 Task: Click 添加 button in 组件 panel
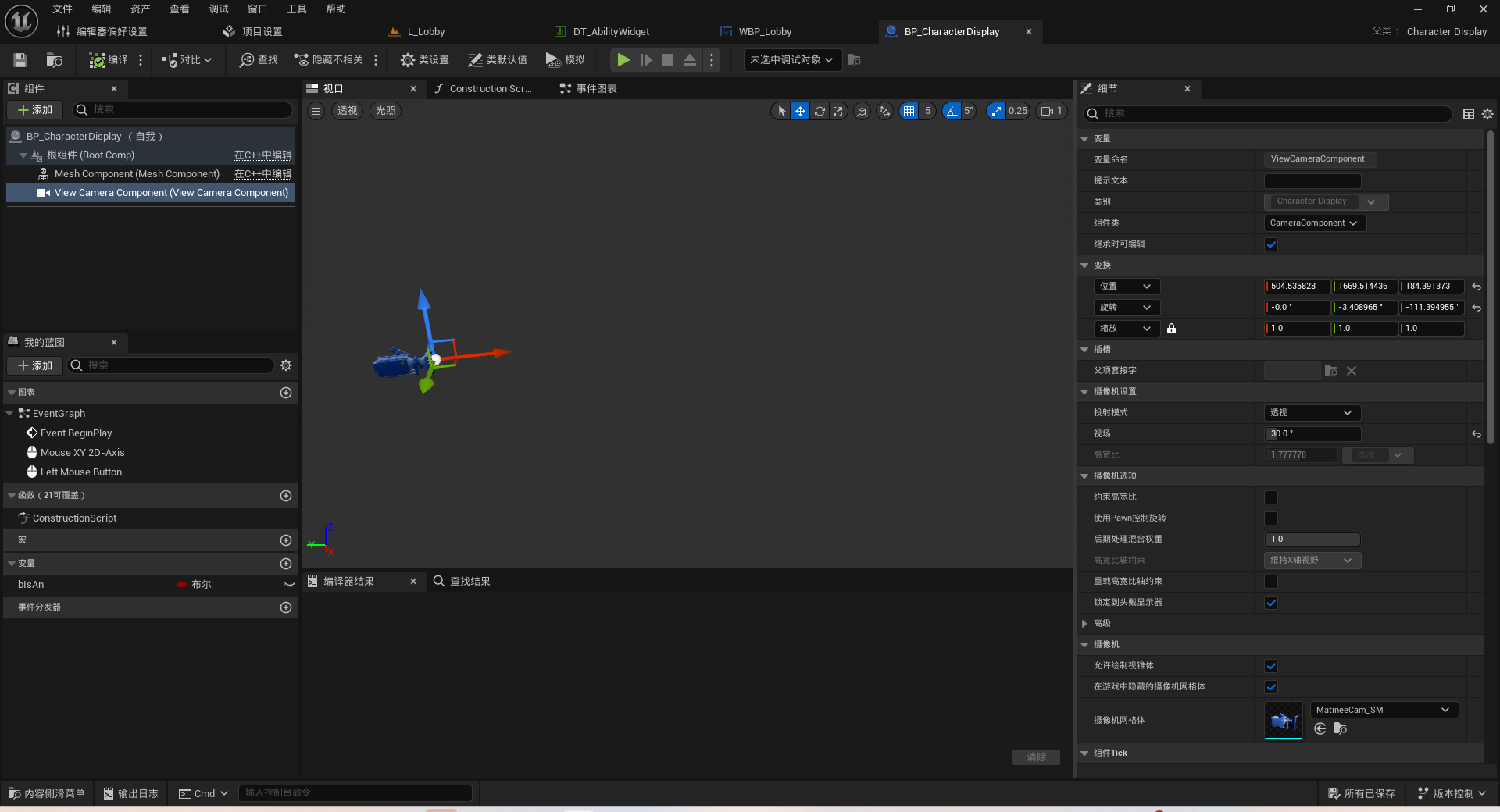point(35,110)
